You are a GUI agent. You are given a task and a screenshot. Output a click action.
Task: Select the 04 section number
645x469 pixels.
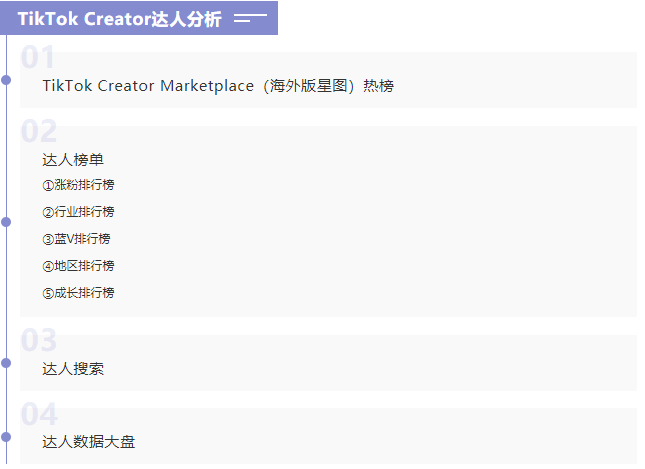point(39,414)
